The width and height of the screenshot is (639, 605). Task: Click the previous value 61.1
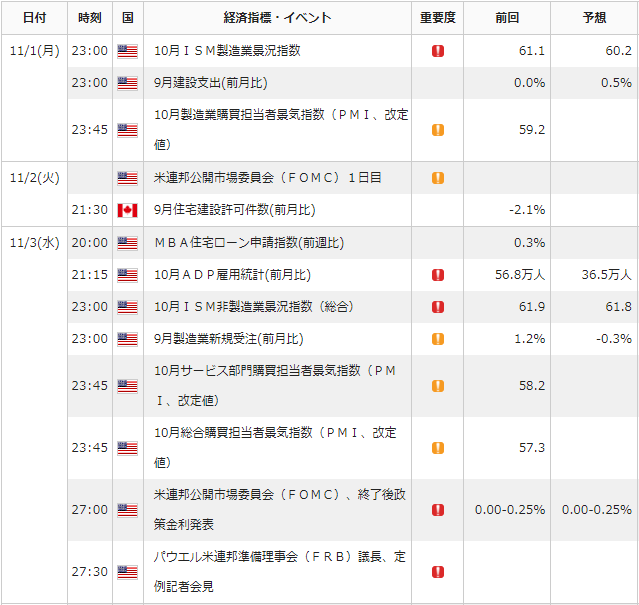tap(532, 51)
